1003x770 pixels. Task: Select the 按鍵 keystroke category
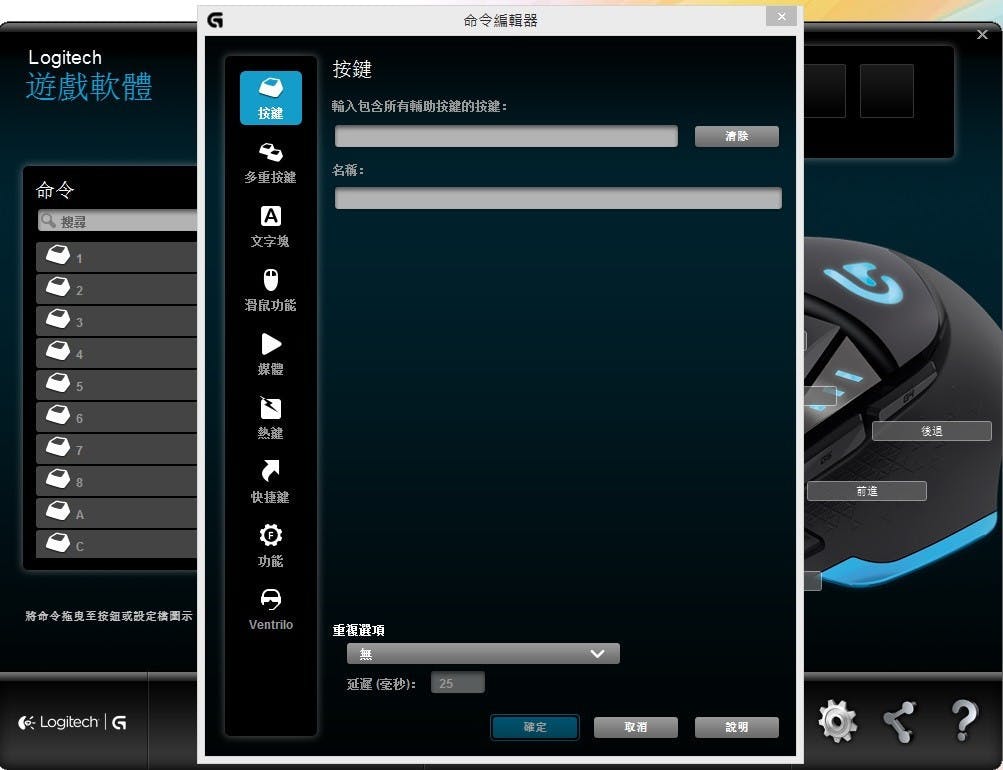[x=271, y=98]
